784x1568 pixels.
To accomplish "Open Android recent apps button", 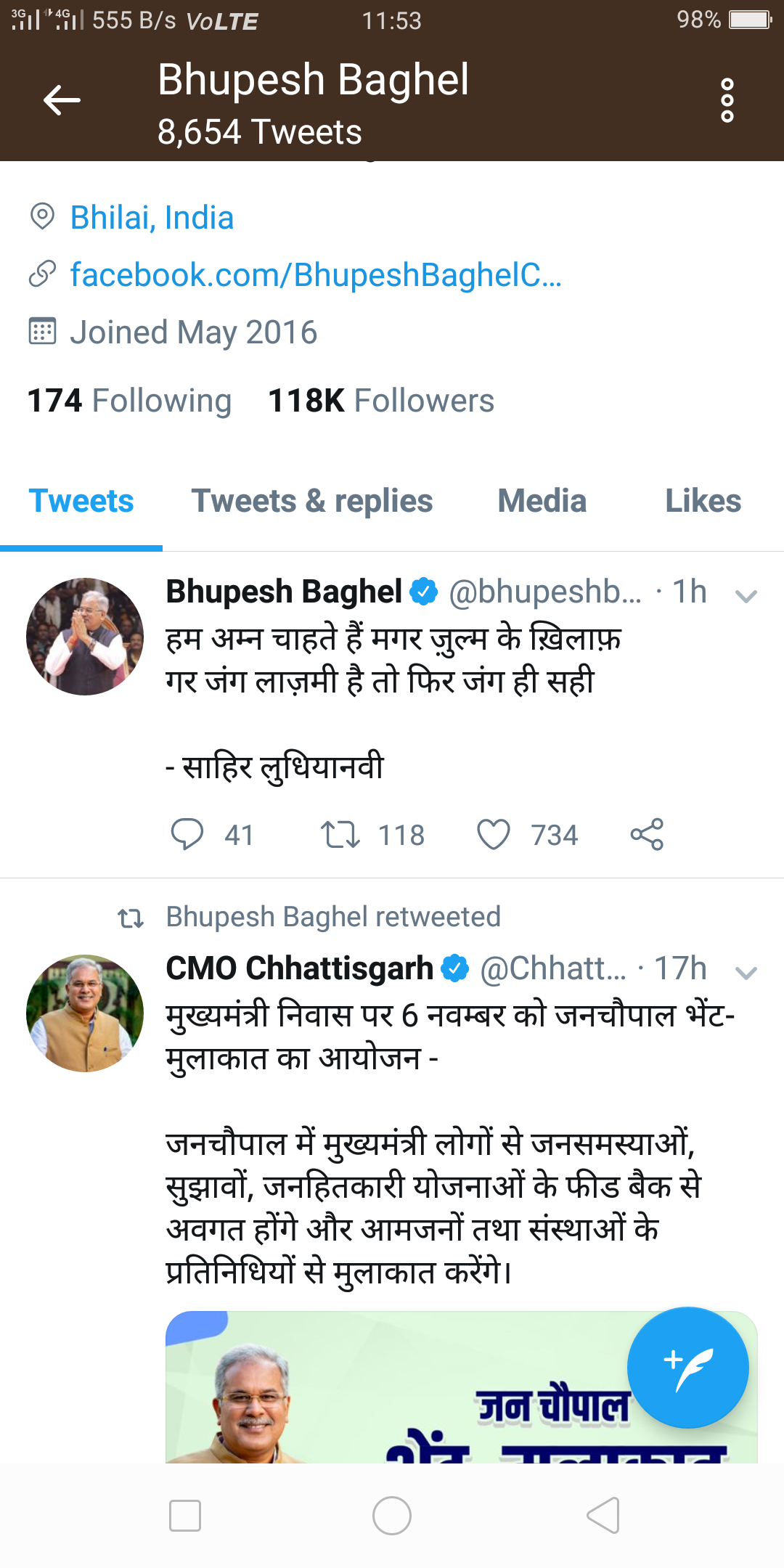I will click(185, 1516).
